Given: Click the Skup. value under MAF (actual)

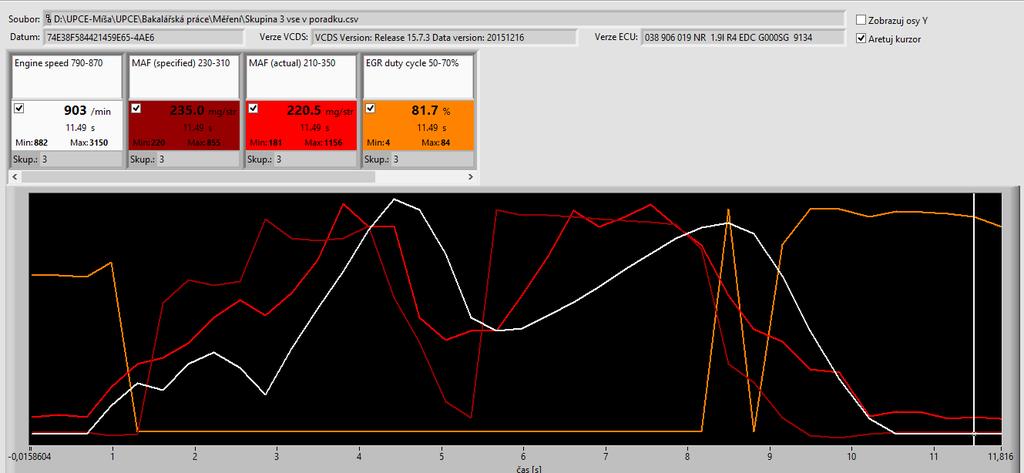Looking at the screenshot, I should [315, 159].
